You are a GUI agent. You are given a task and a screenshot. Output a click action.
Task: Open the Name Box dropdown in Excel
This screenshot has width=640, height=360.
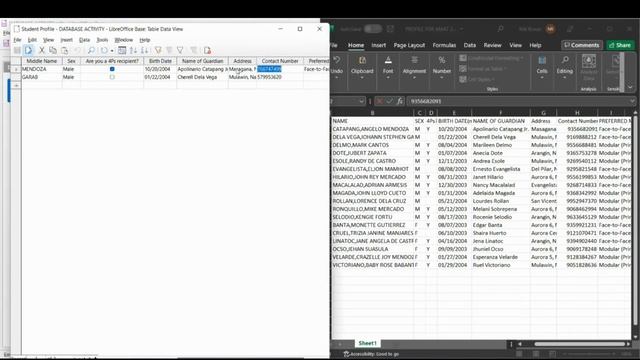point(362,101)
